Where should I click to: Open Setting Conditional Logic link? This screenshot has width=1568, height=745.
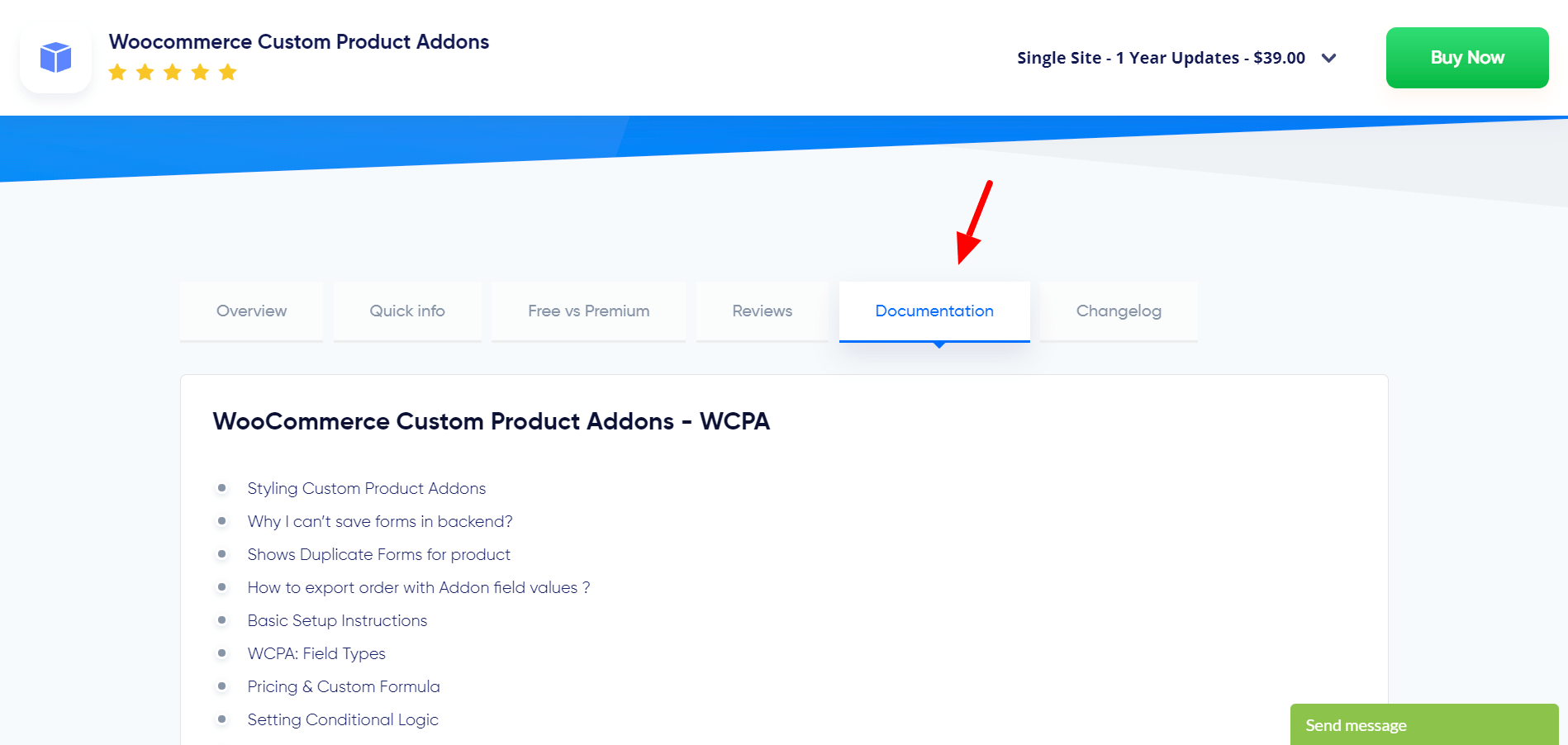pyautogui.click(x=343, y=719)
